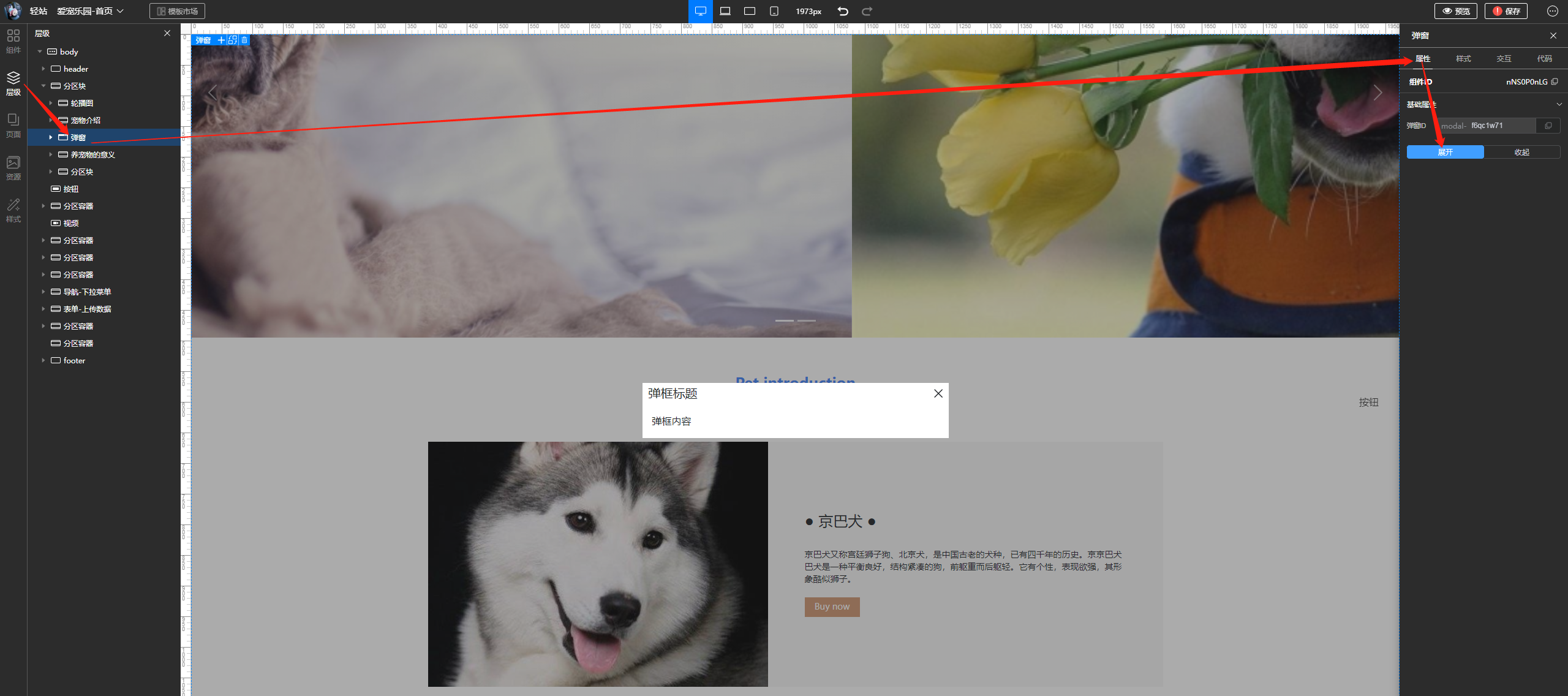Expand the 导航-下拉菜单 tree node

(x=43, y=292)
